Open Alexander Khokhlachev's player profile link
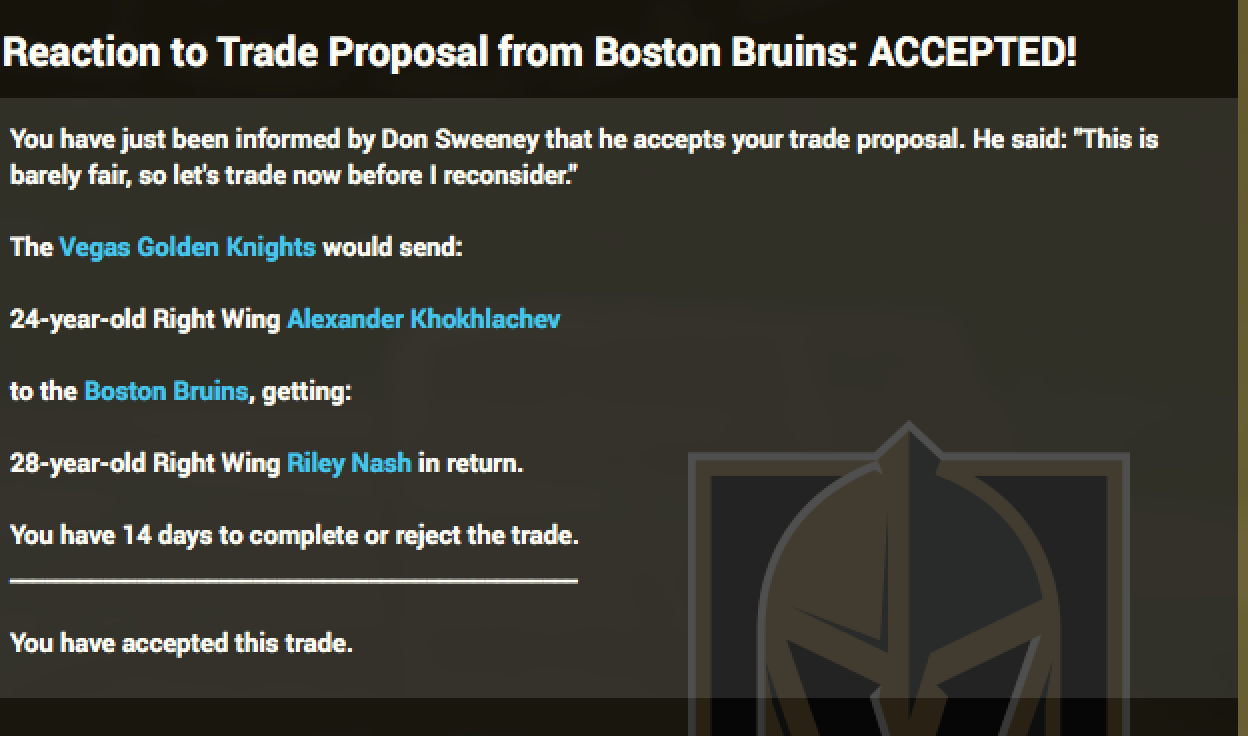The image size is (1248, 736). (423, 319)
